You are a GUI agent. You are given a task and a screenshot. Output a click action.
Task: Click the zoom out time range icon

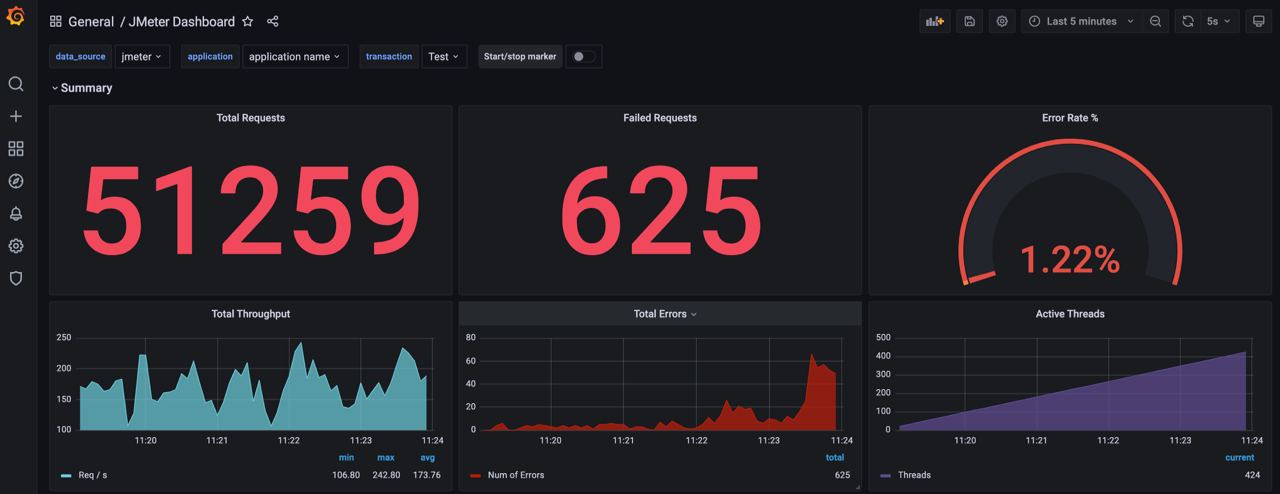[x=1155, y=21]
